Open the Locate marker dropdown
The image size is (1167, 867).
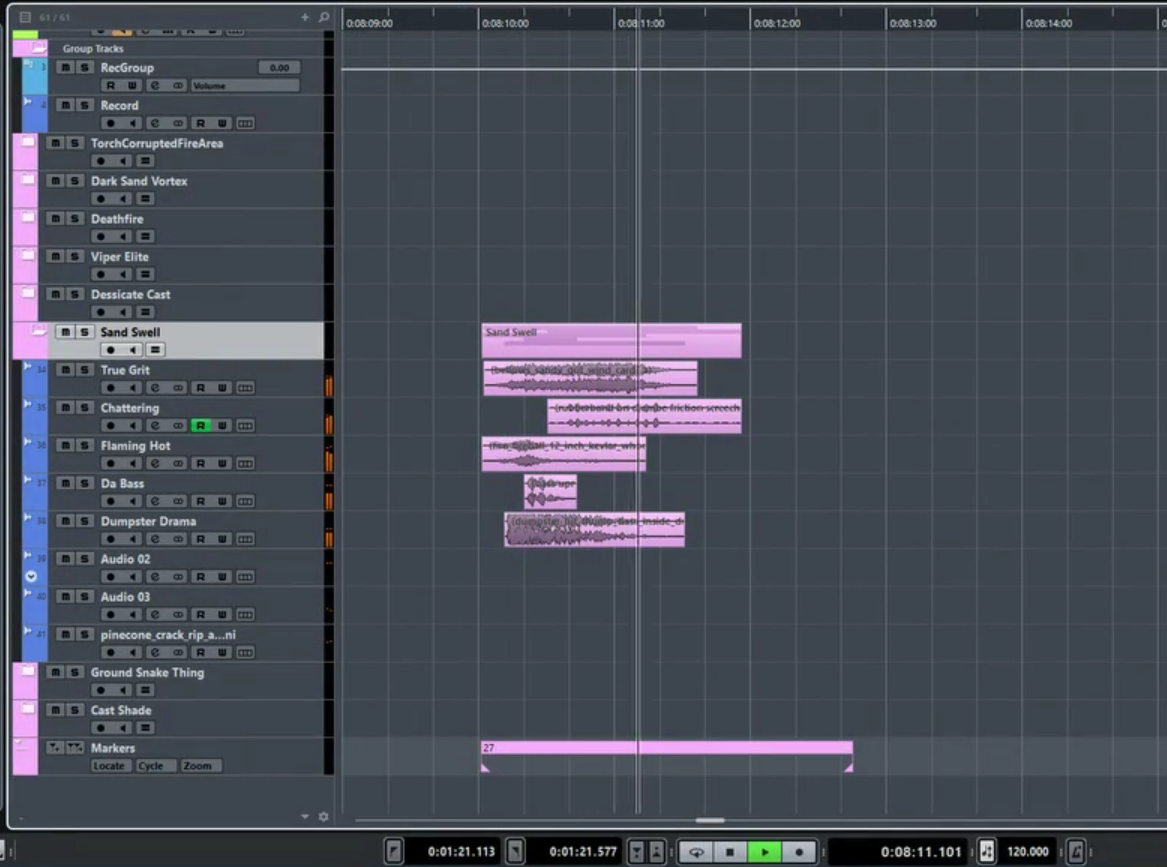click(x=110, y=766)
